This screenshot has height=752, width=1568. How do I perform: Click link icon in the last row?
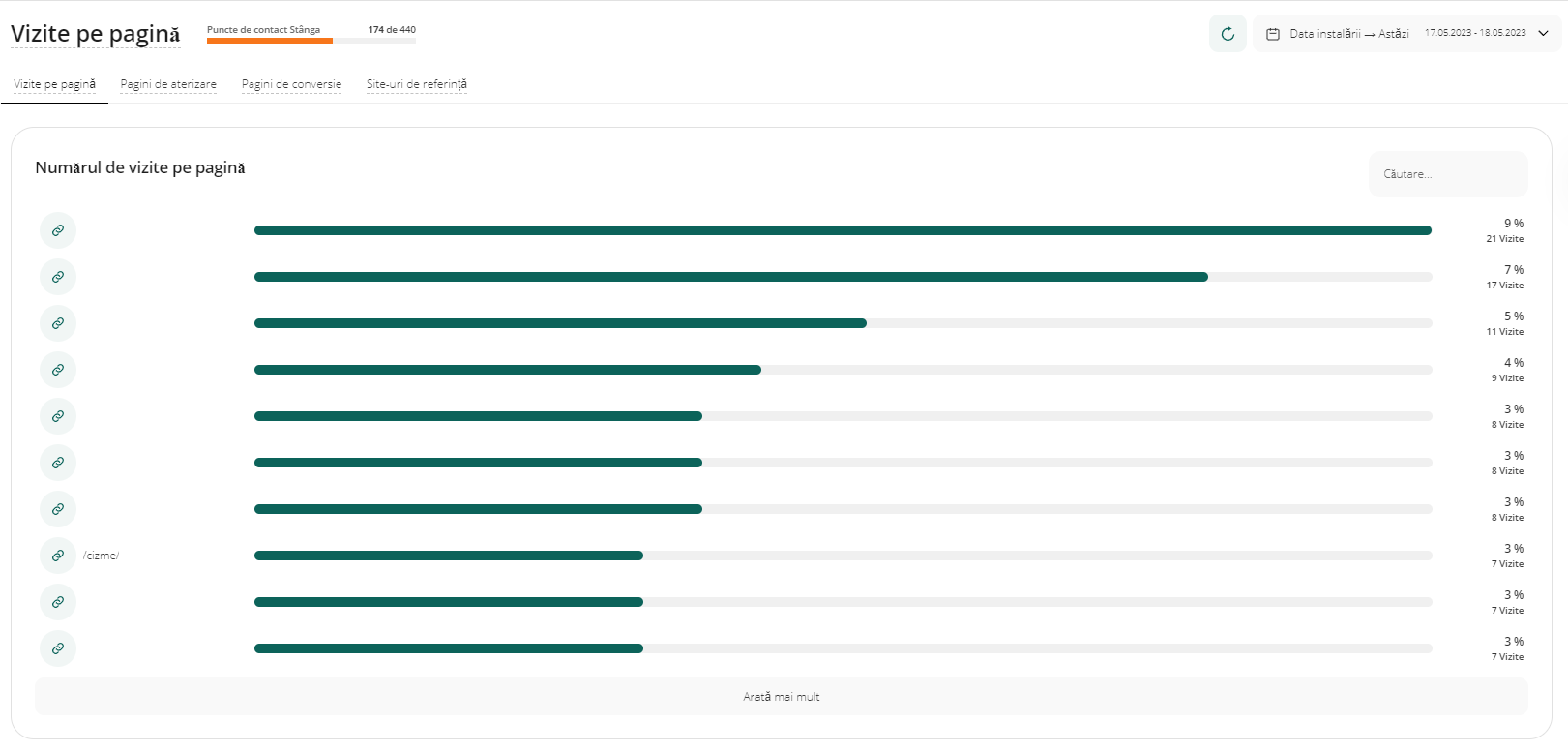coord(58,648)
